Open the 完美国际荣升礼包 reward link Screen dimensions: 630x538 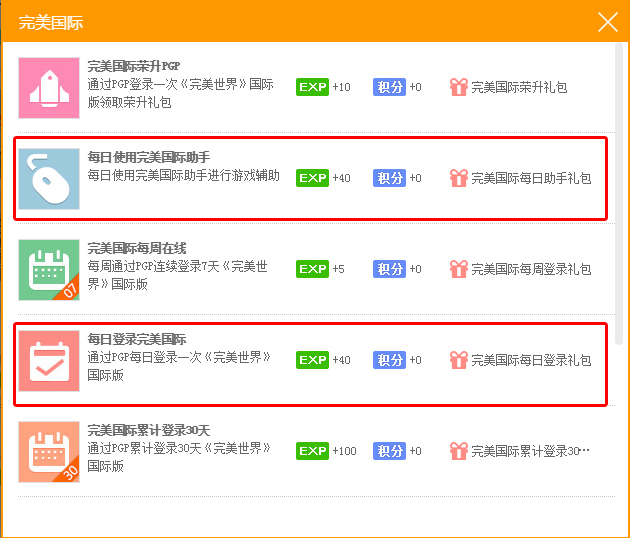(519, 87)
